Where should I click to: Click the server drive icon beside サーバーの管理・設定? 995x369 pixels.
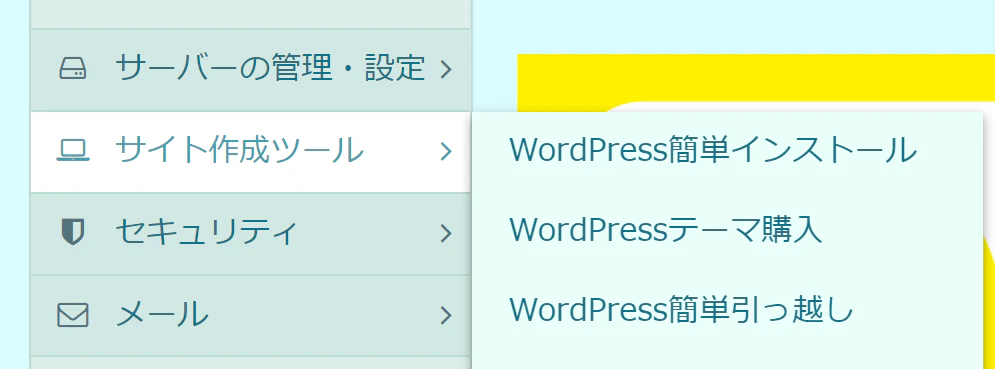[72, 69]
